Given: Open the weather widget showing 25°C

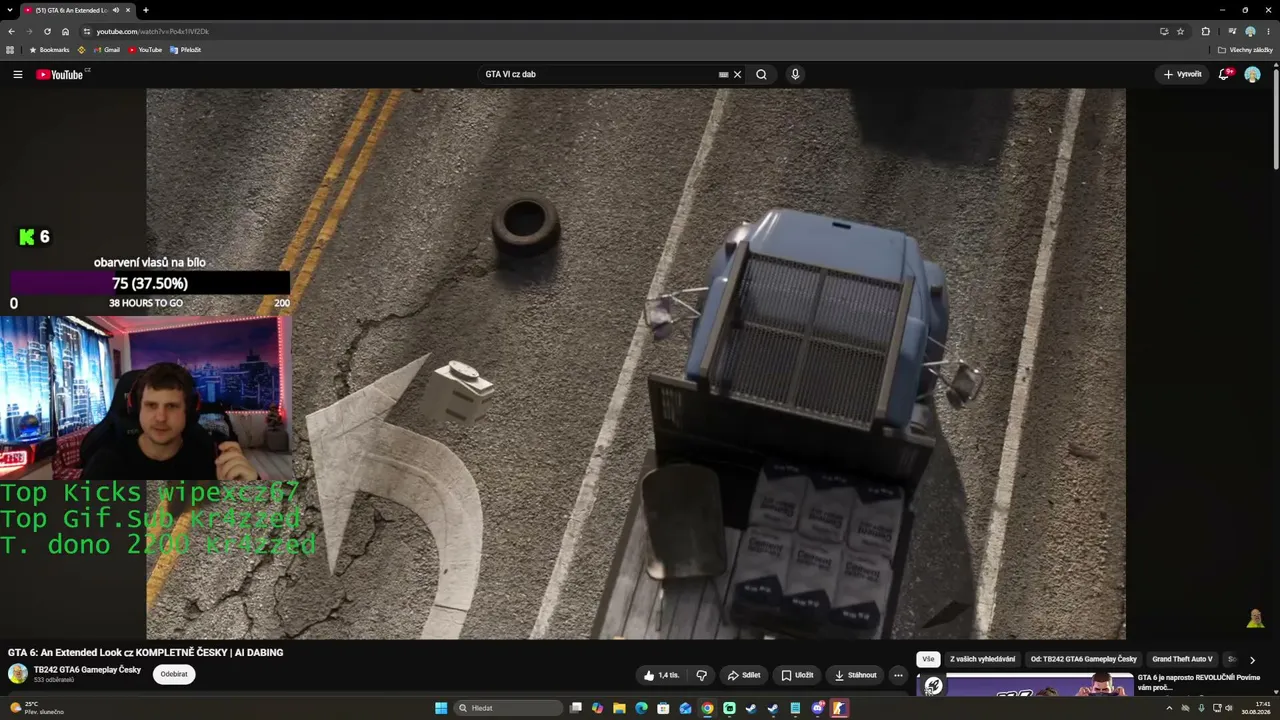Looking at the screenshot, I should click(36, 708).
